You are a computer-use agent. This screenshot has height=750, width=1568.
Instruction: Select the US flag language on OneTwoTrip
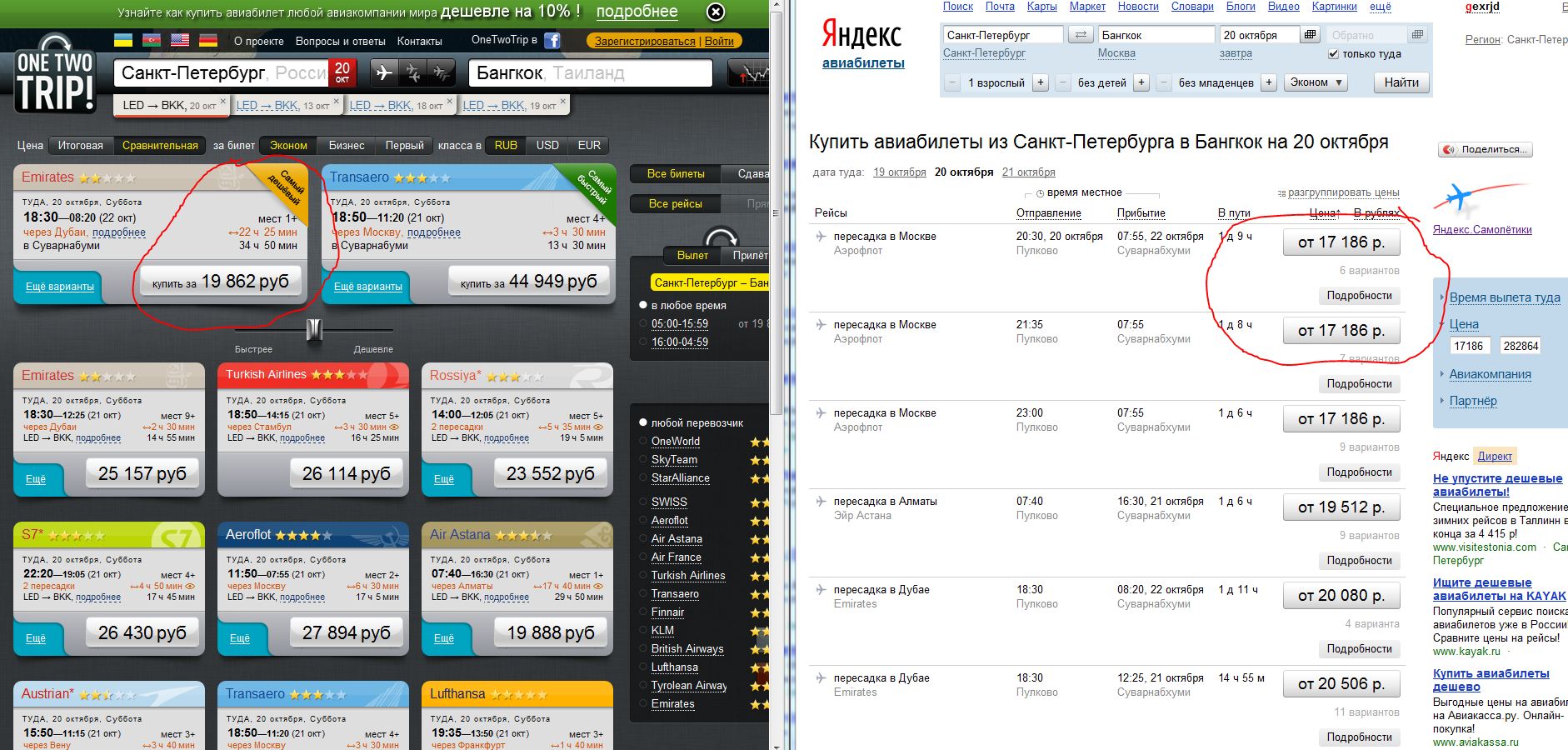point(179,40)
